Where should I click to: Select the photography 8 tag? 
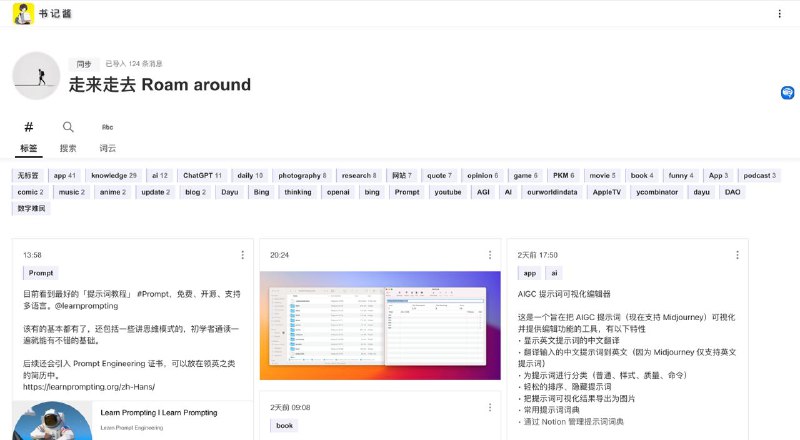302,176
